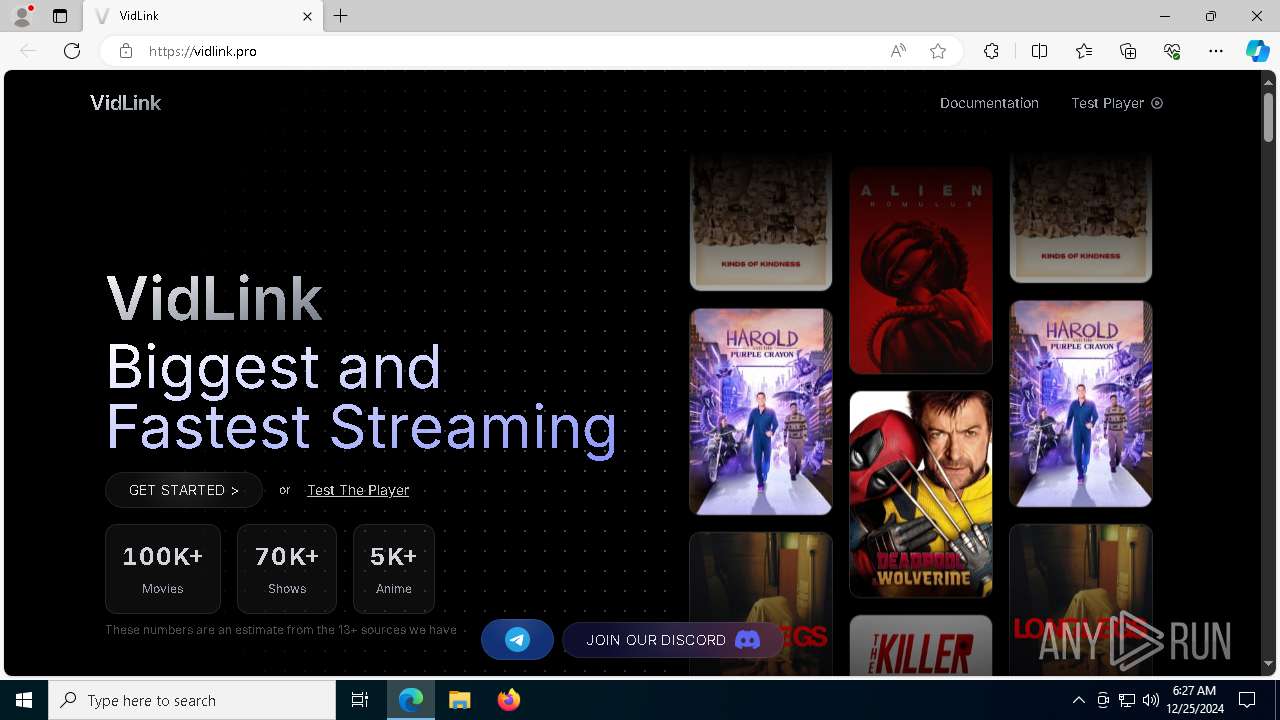Select left Harold and the Purple Crayon poster

coord(761,411)
